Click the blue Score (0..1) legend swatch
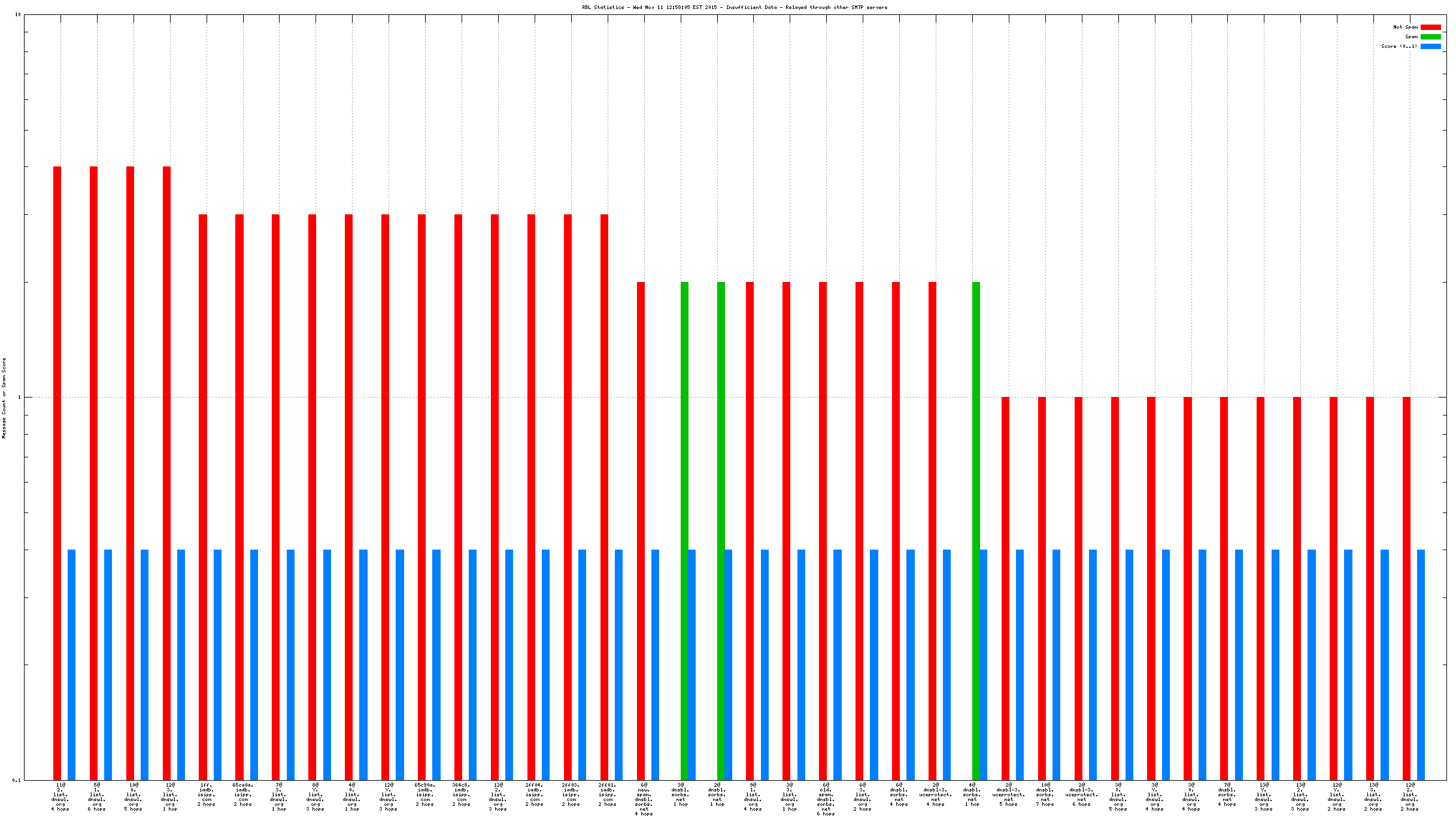Image resolution: width=1456 pixels, height=819 pixels. tap(1430, 47)
